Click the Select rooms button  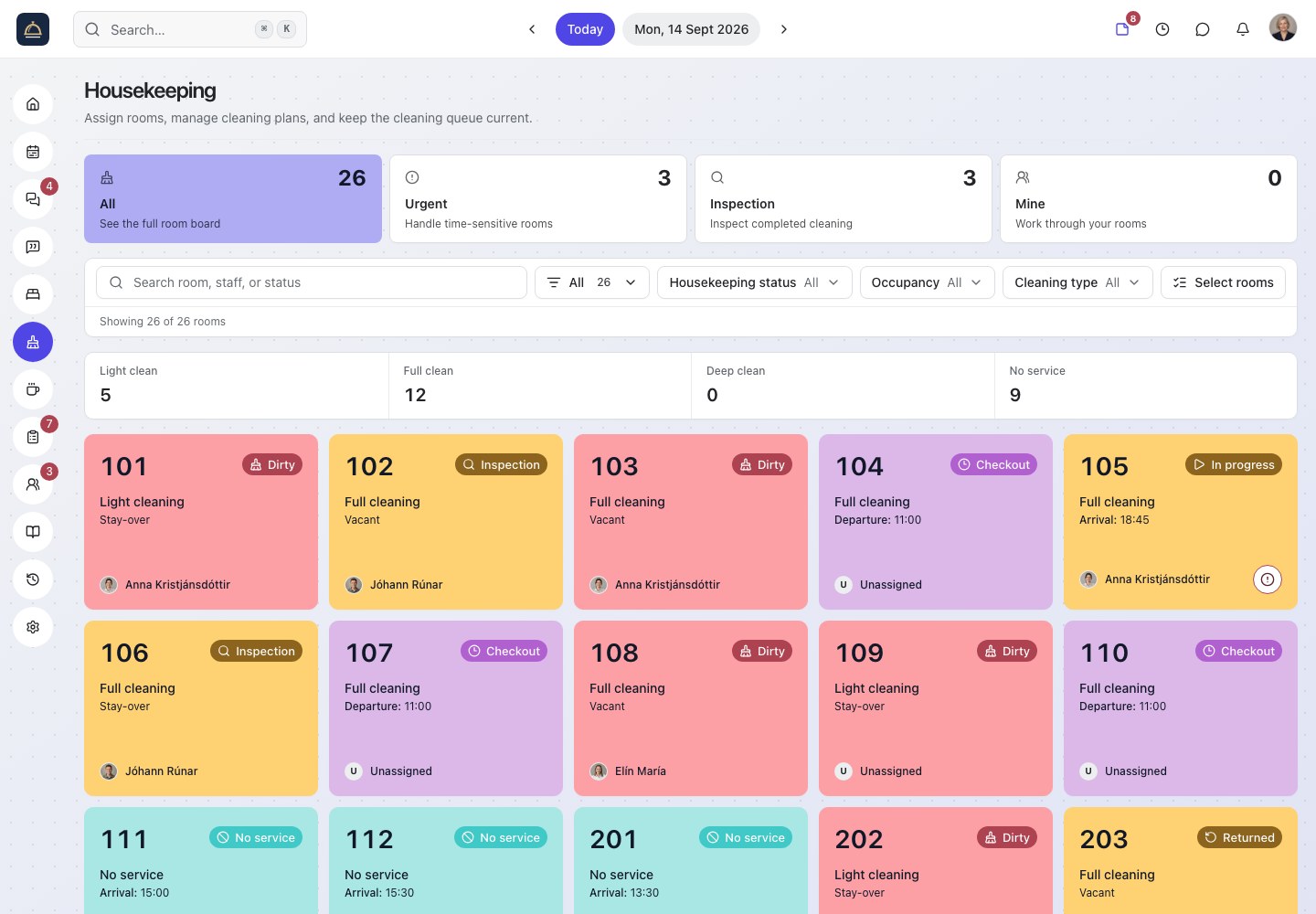tap(1223, 282)
